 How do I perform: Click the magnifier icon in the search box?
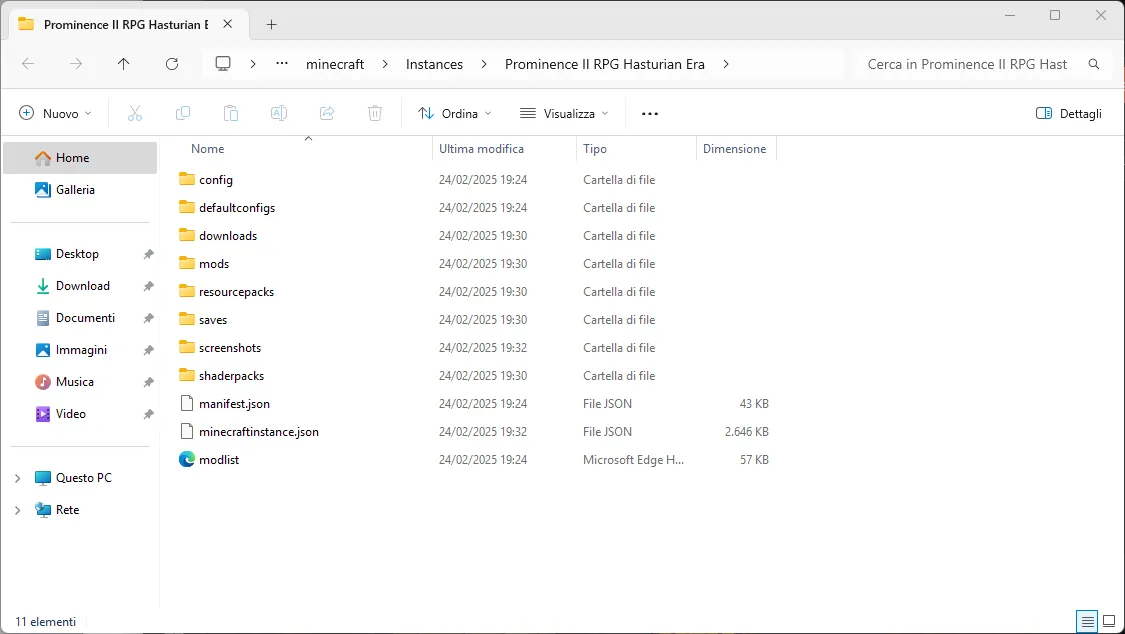(x=1094, y=63)
